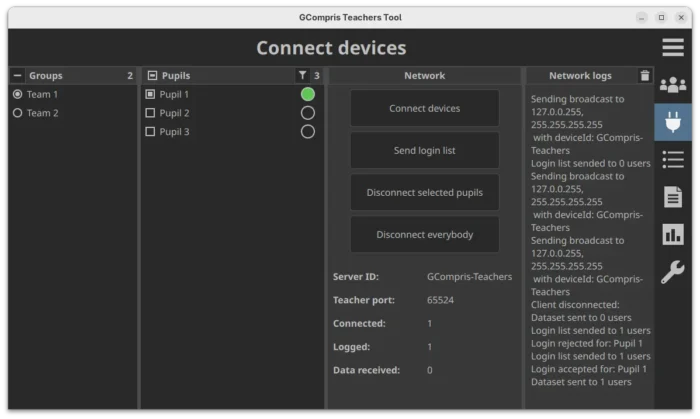Uncheck the Pupil 1 checkbox

tap(150, 94)
